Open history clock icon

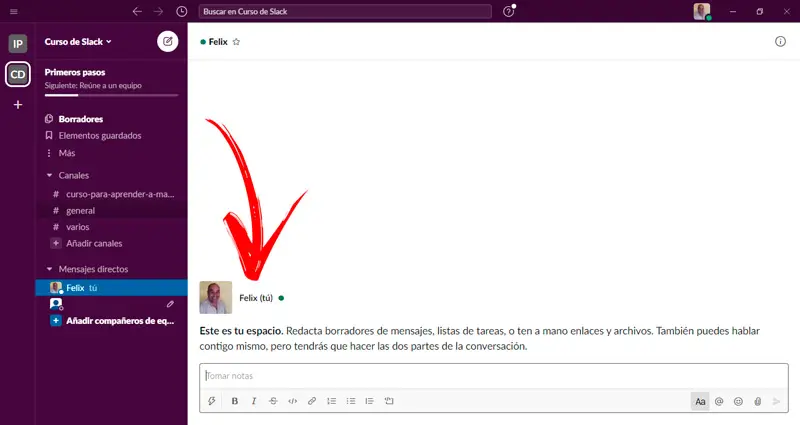coord(182,11)
